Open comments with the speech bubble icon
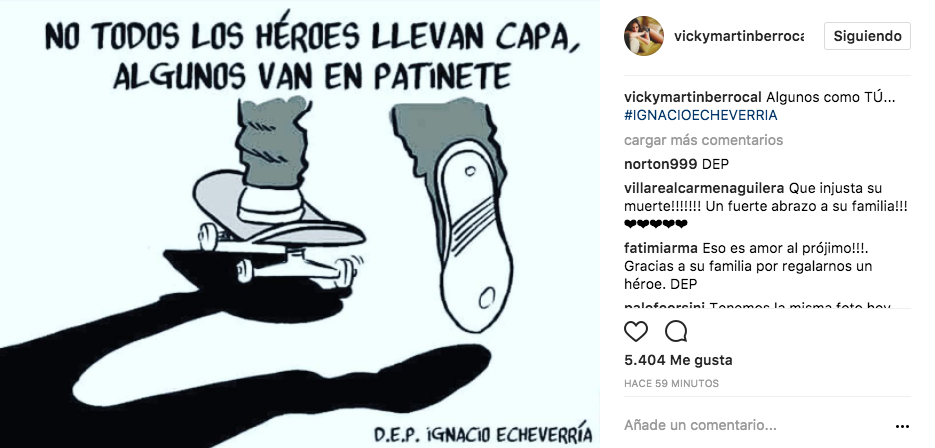Screen dimensions: 935x448 tap(676, 331)
